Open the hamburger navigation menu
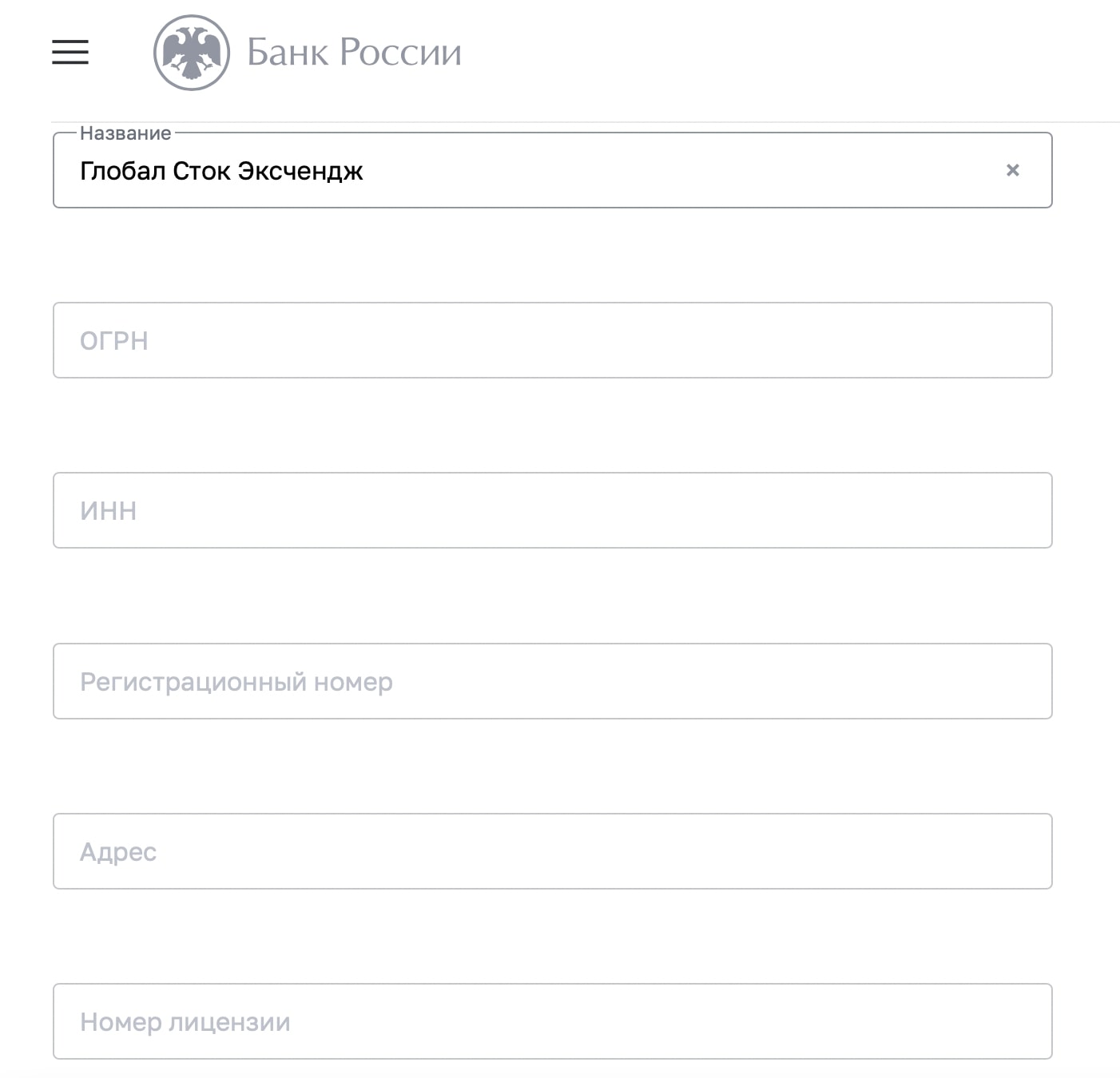The height and width of the screenshot is (1078, 1120). point(70,52)
